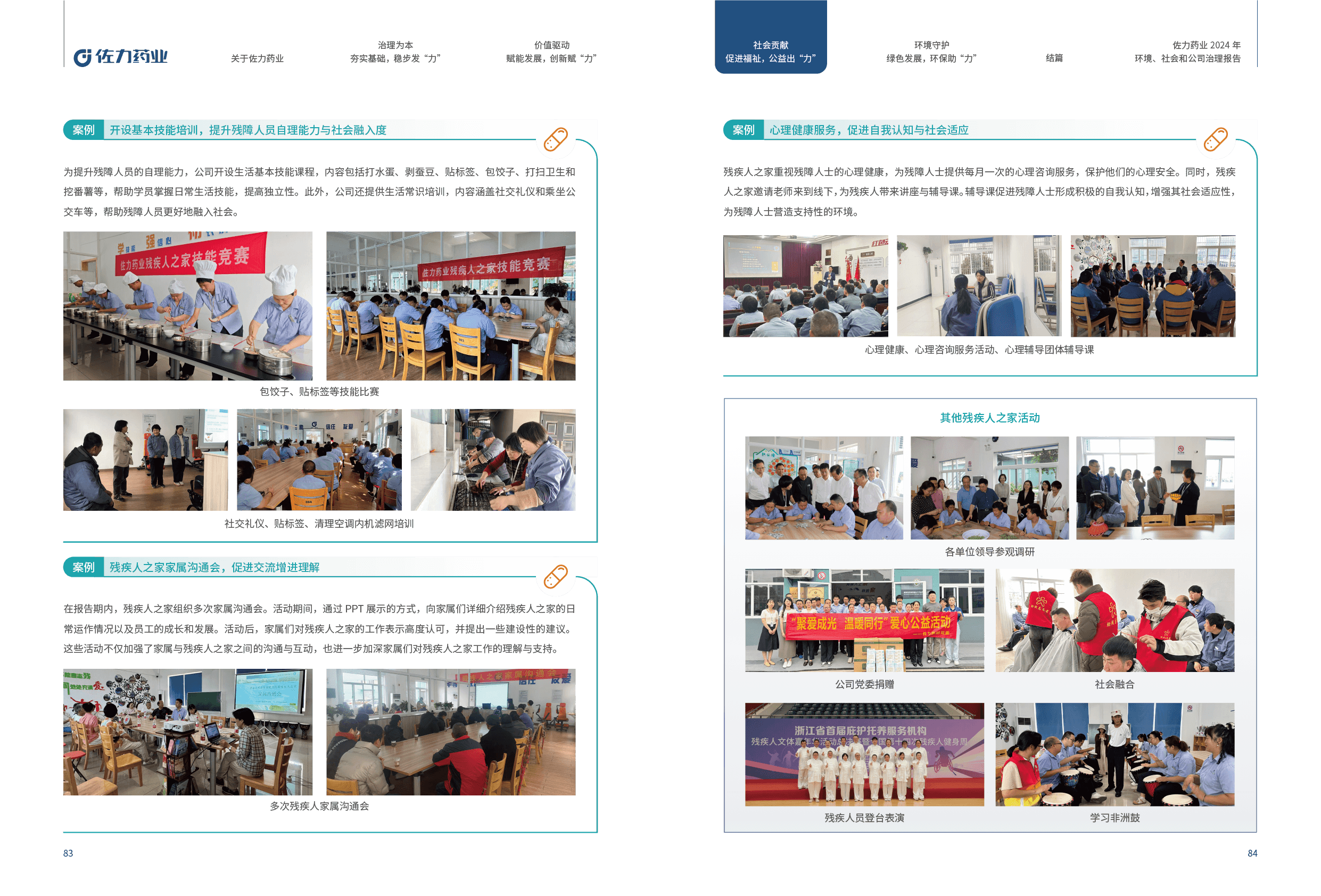Select the active 社会贡献 tab
This screenshot has height=896, width=1321.
[770, 52]
